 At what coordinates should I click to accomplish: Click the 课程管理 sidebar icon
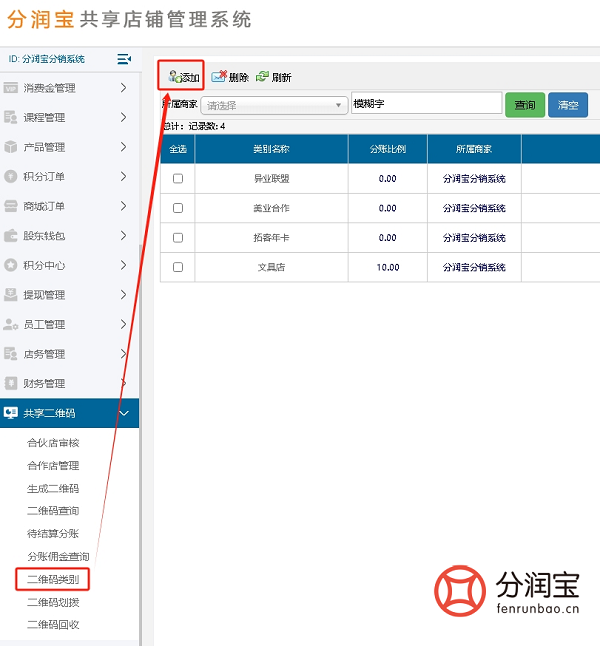pos(10,117)
